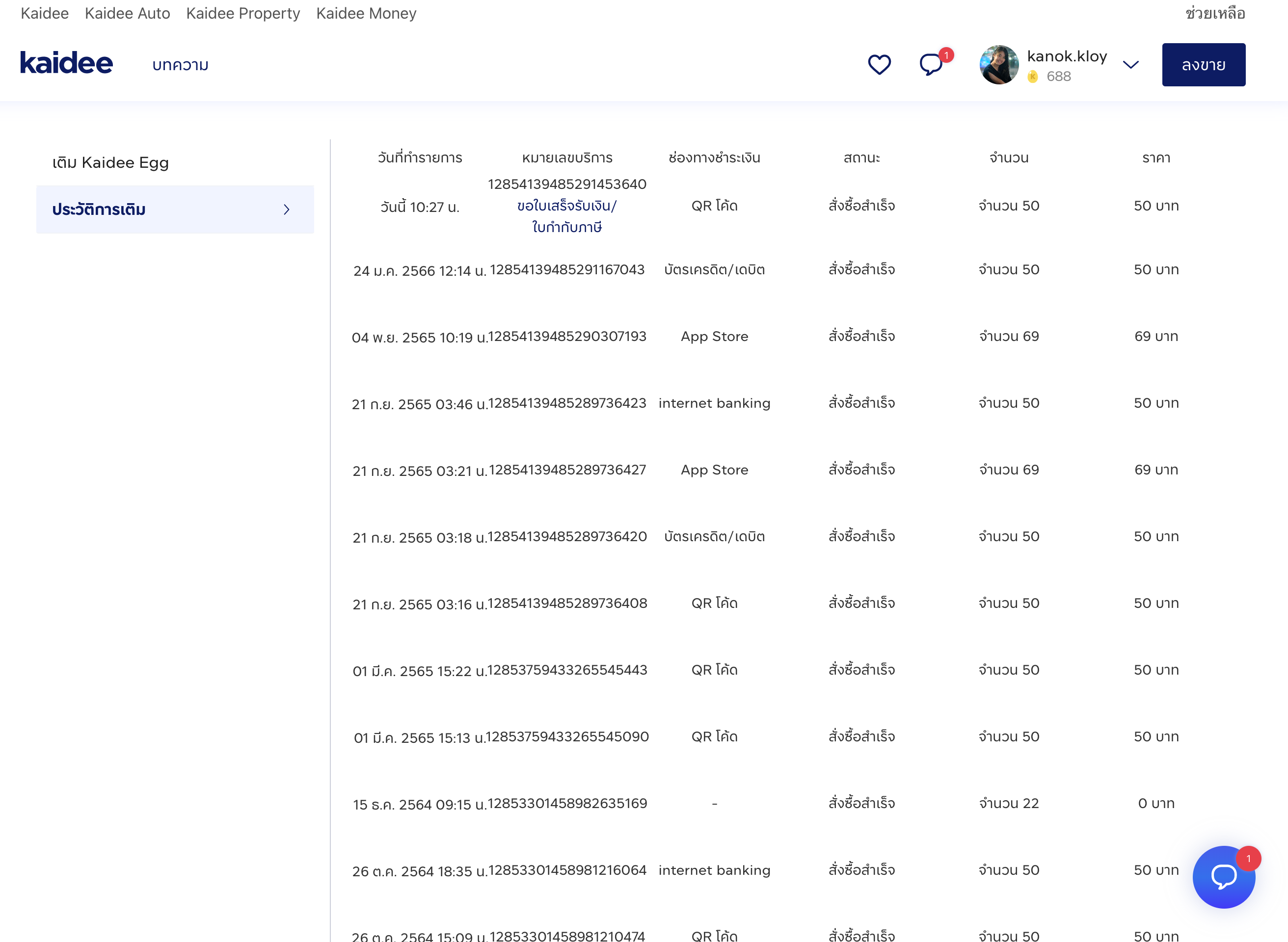Click date 21 ก.ย. 2565 03:16 น.
The width and height of the screenshot is (1288, 942).
[420, 604]
